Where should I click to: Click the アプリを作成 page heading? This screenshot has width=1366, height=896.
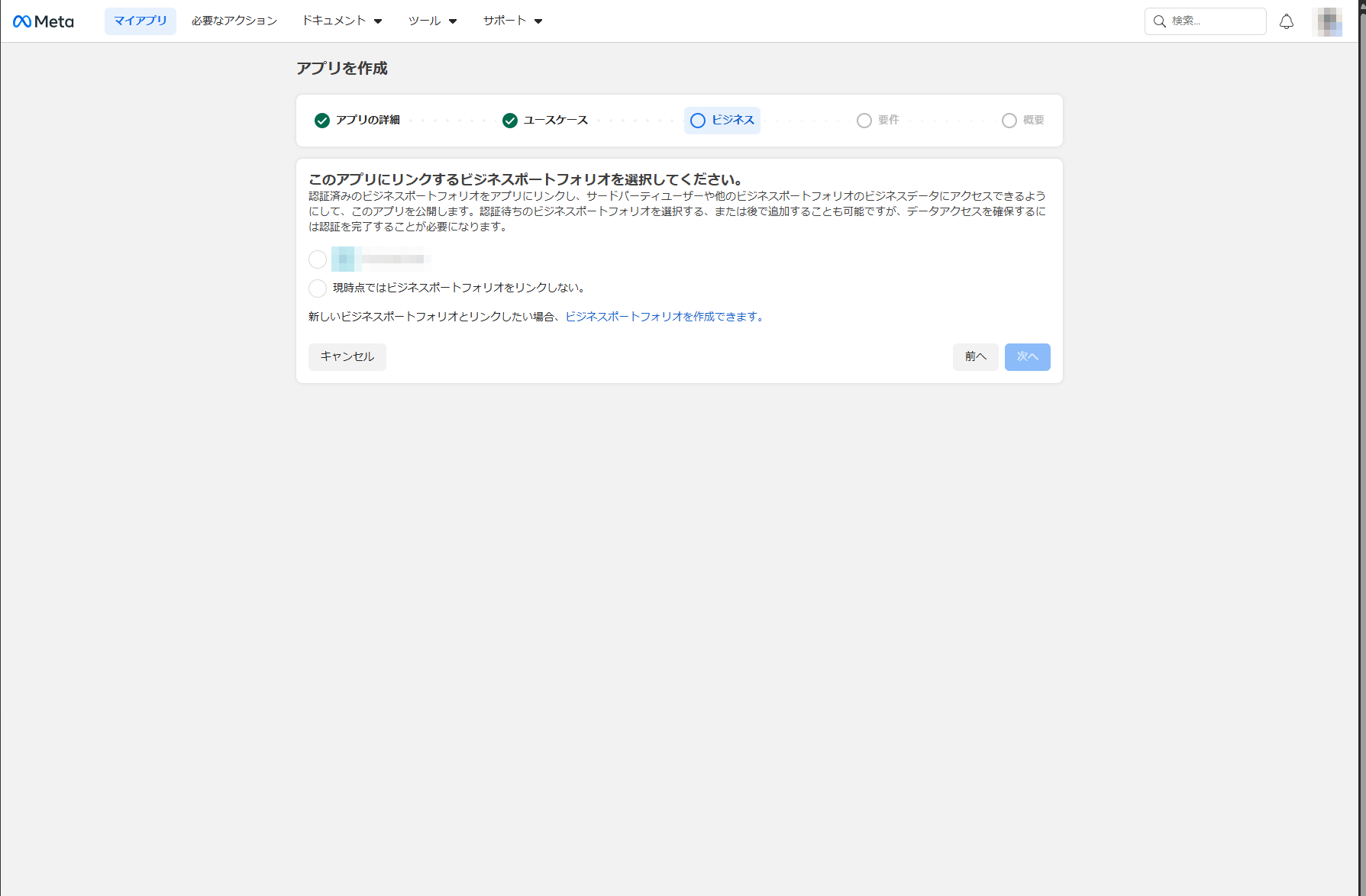[x=342, y=69]
